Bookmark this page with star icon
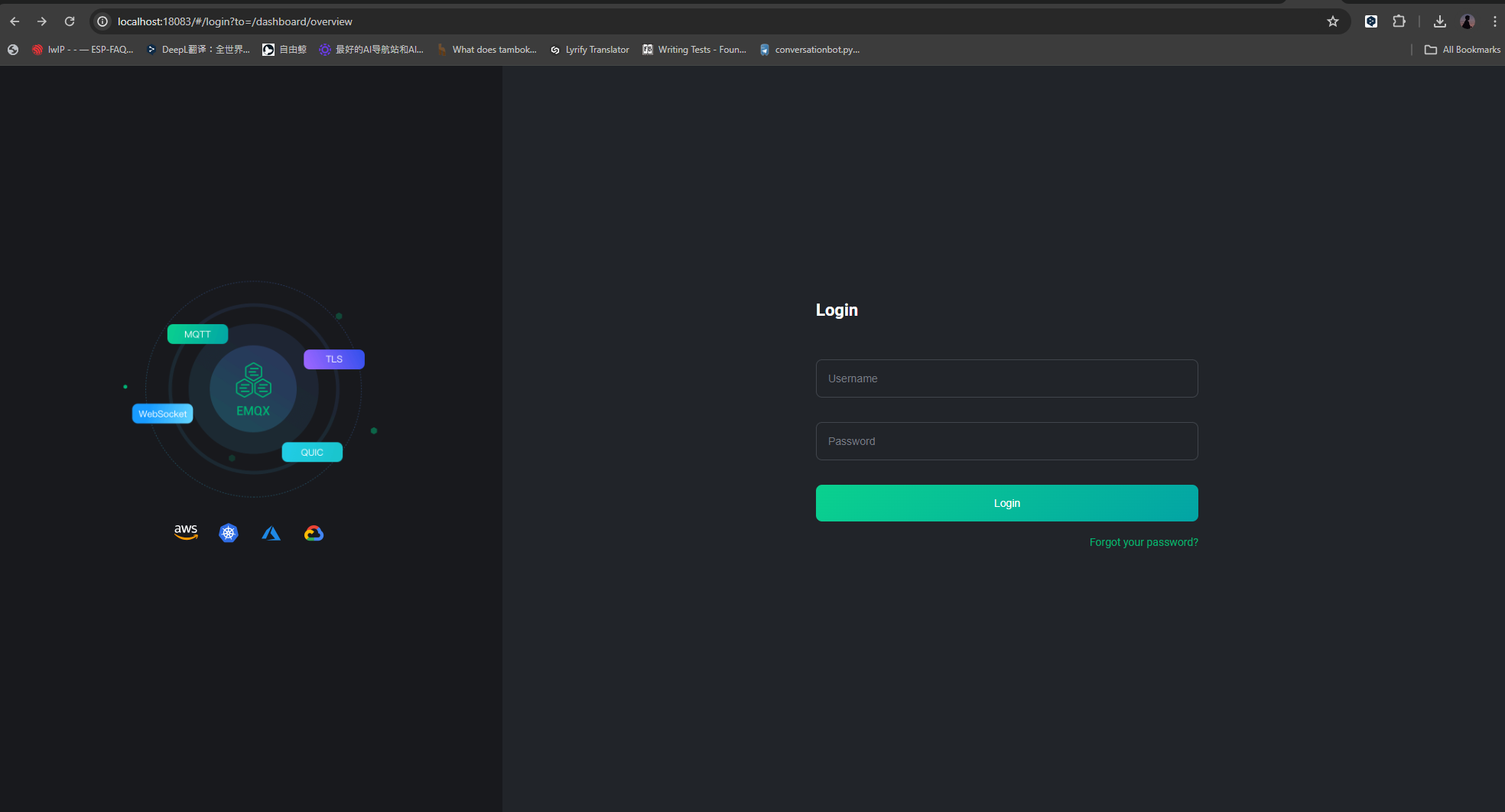 click(x=1333, y=21)
